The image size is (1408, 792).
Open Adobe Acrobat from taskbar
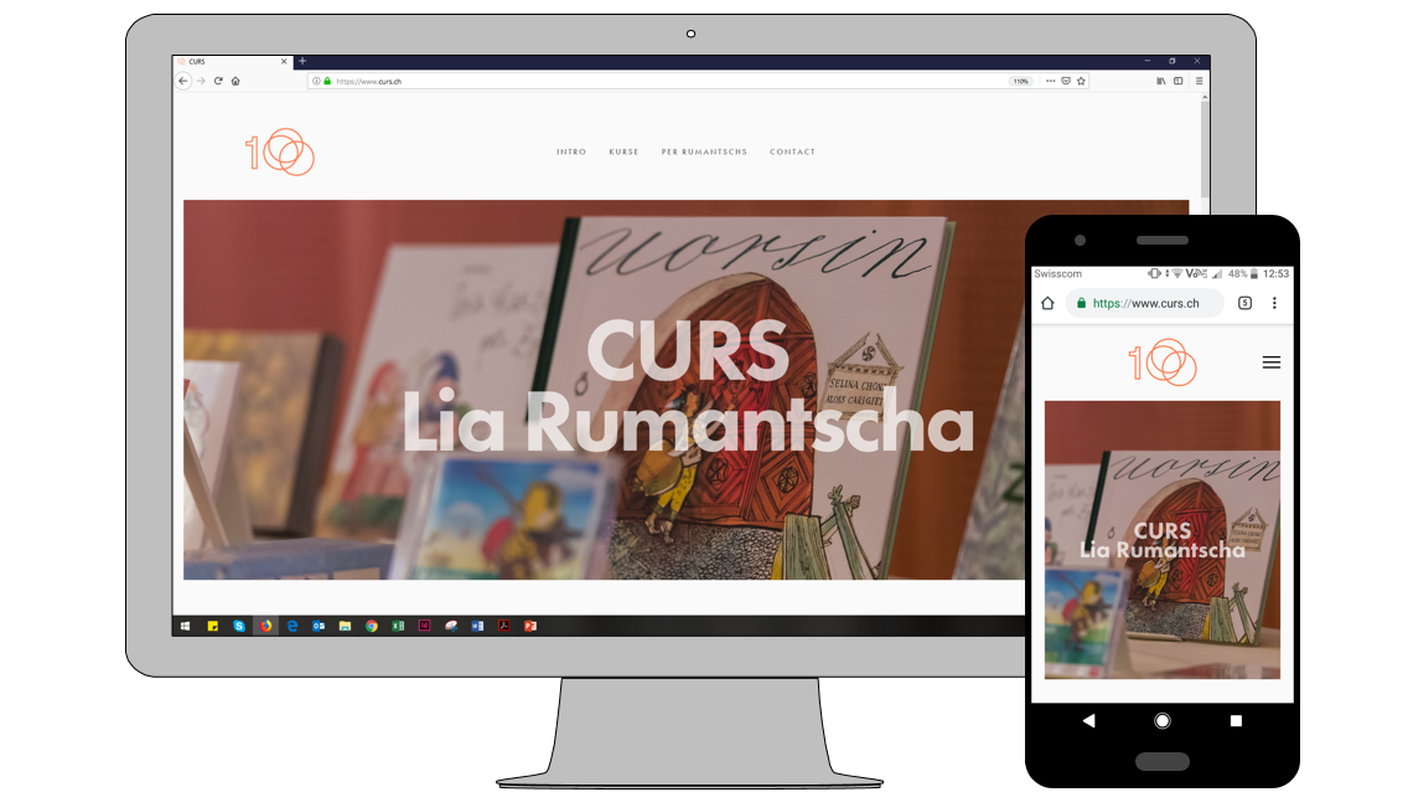click(504, 626)
